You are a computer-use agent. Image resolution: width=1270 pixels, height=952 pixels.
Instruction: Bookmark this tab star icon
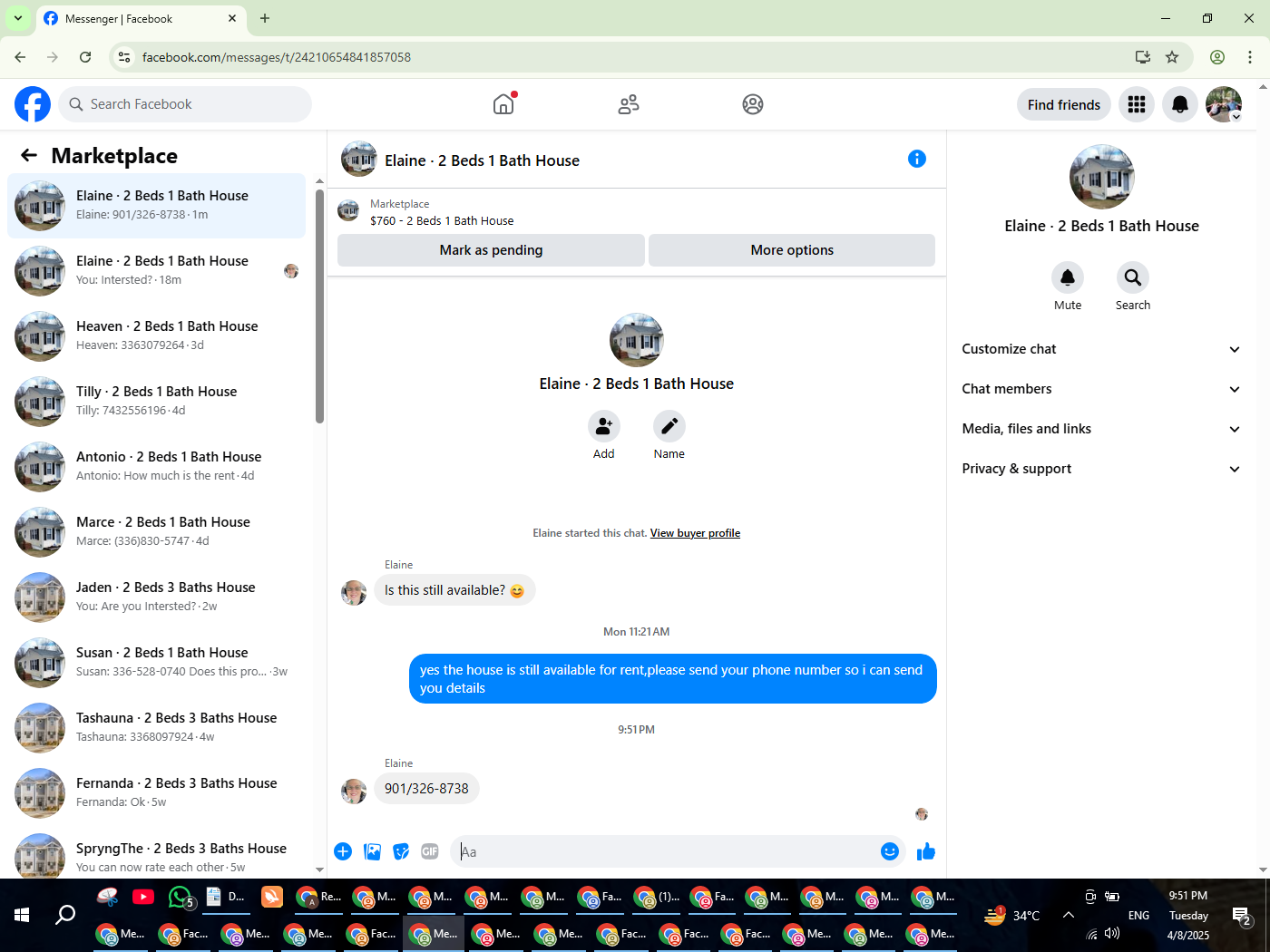[x=1172, y=57]
